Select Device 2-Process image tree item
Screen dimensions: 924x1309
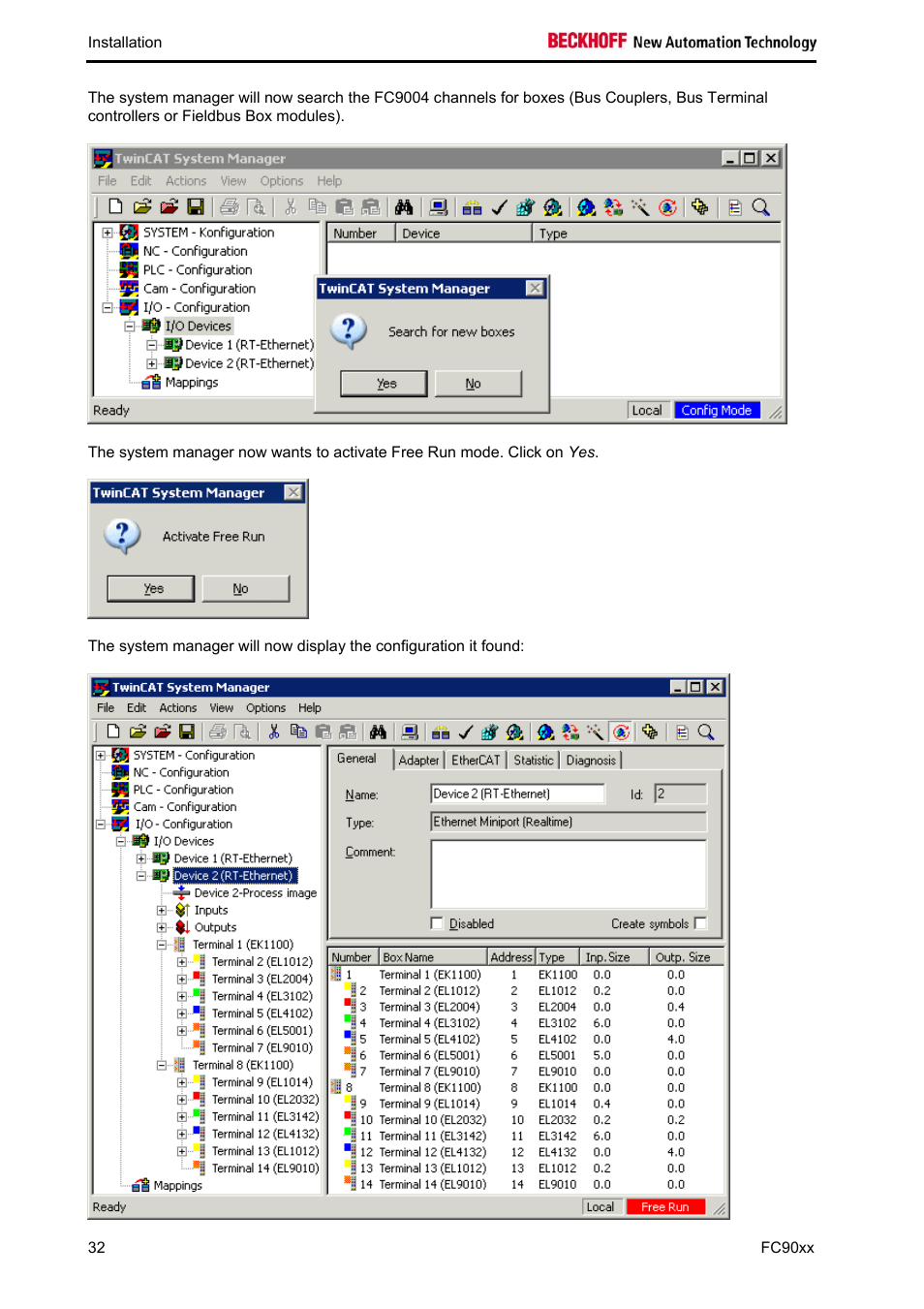(256, 893)
